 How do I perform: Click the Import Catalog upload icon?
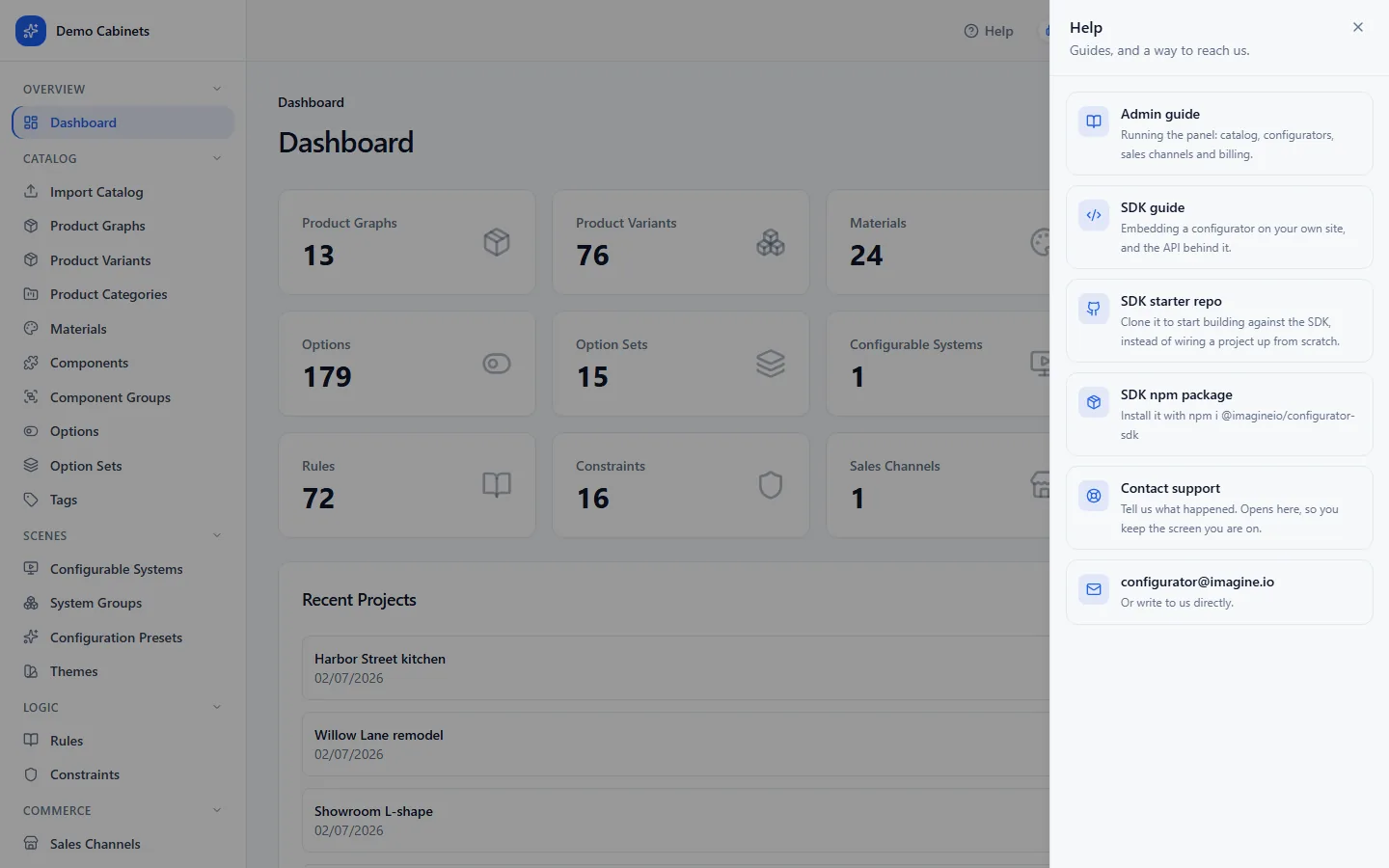pyautogui.click(x=31, y=191)
